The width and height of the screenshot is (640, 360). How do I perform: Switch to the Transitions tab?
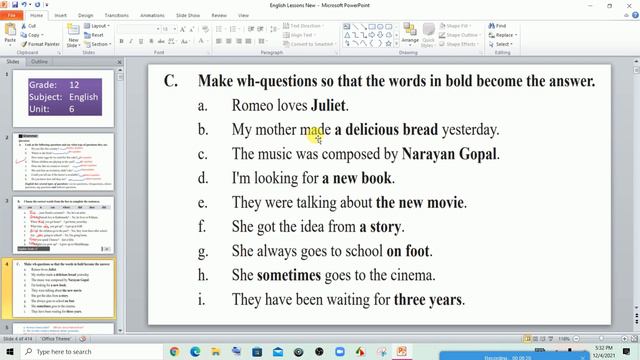click(x=116, y=15)
